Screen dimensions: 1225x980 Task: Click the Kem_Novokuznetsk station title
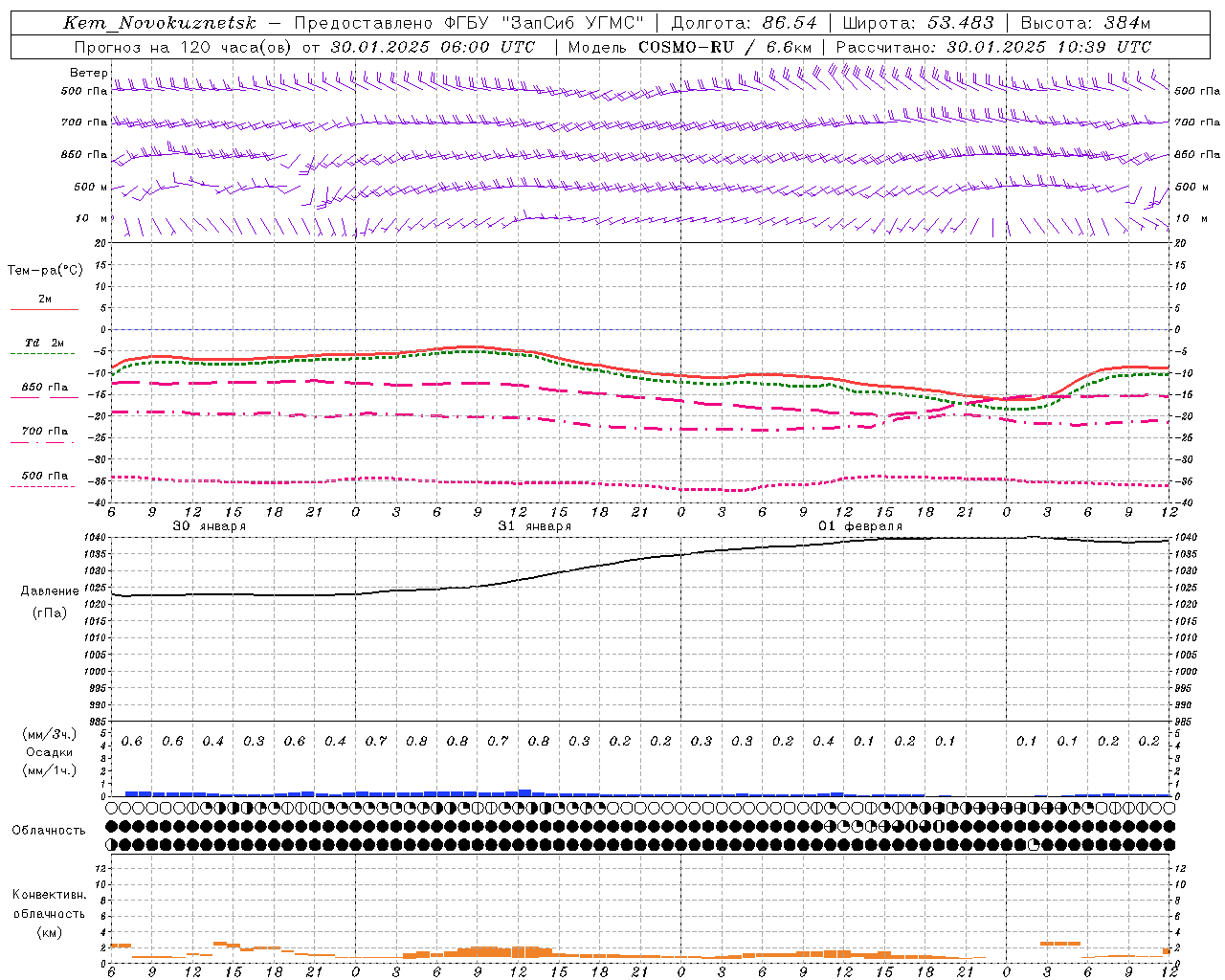point(160,24)
